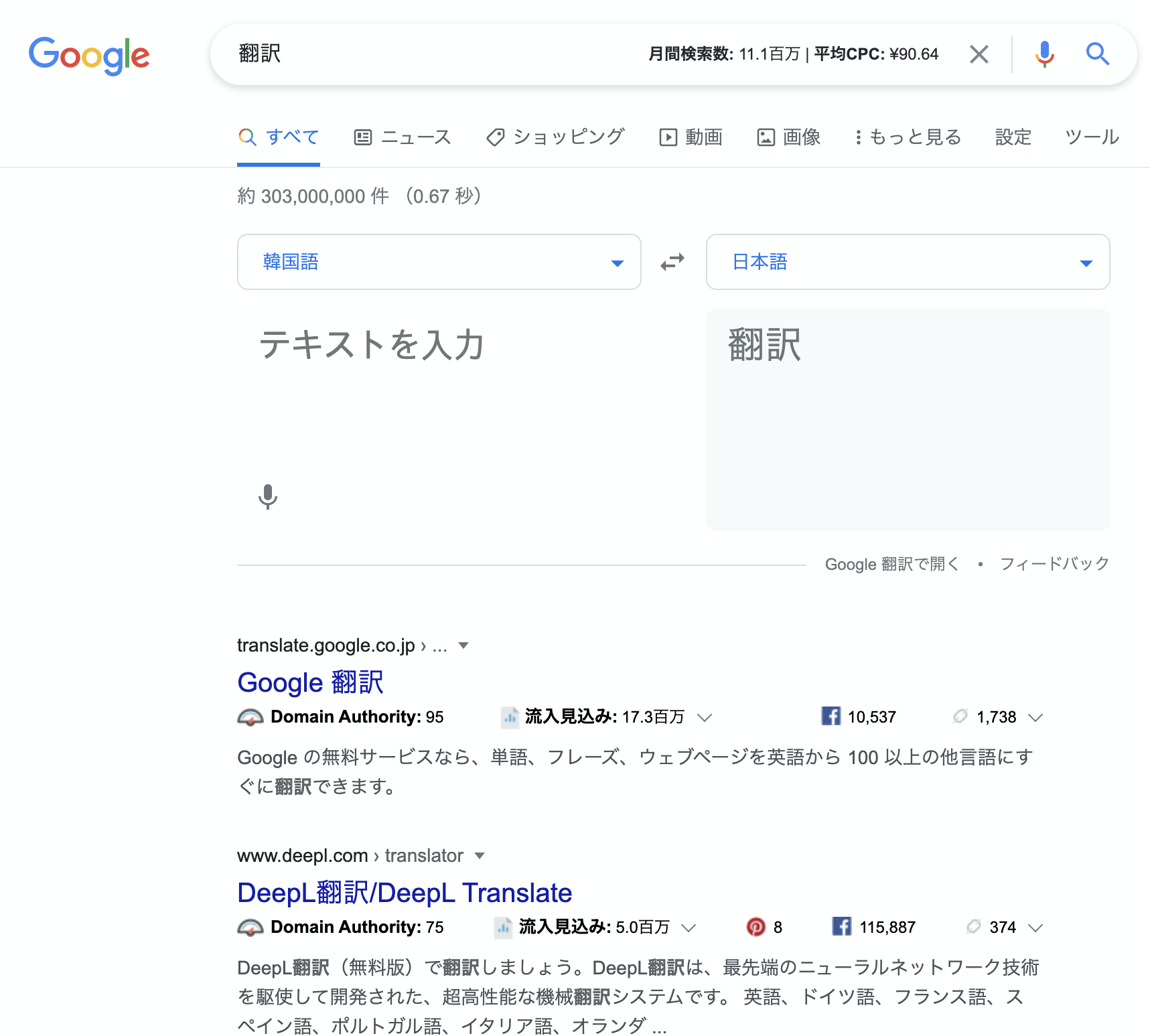This screenshot has height=1036, width=1150.
Task: Click the voice search microphone in search bar
Action: click(x=1044, y=54)
